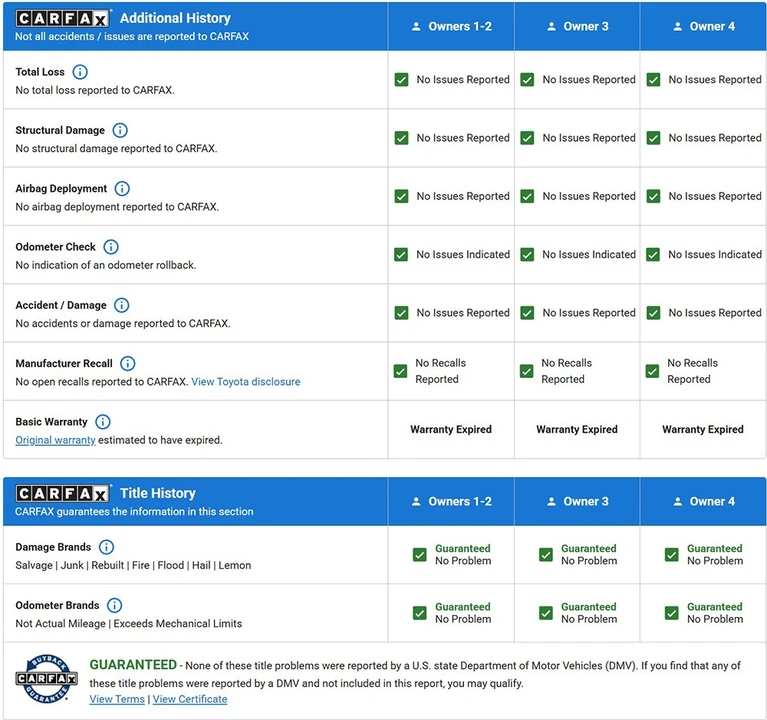Click the Accident / Damage green check for Owner 3
The width and height of the screenshot is (767, 720).
pos(527,313)
